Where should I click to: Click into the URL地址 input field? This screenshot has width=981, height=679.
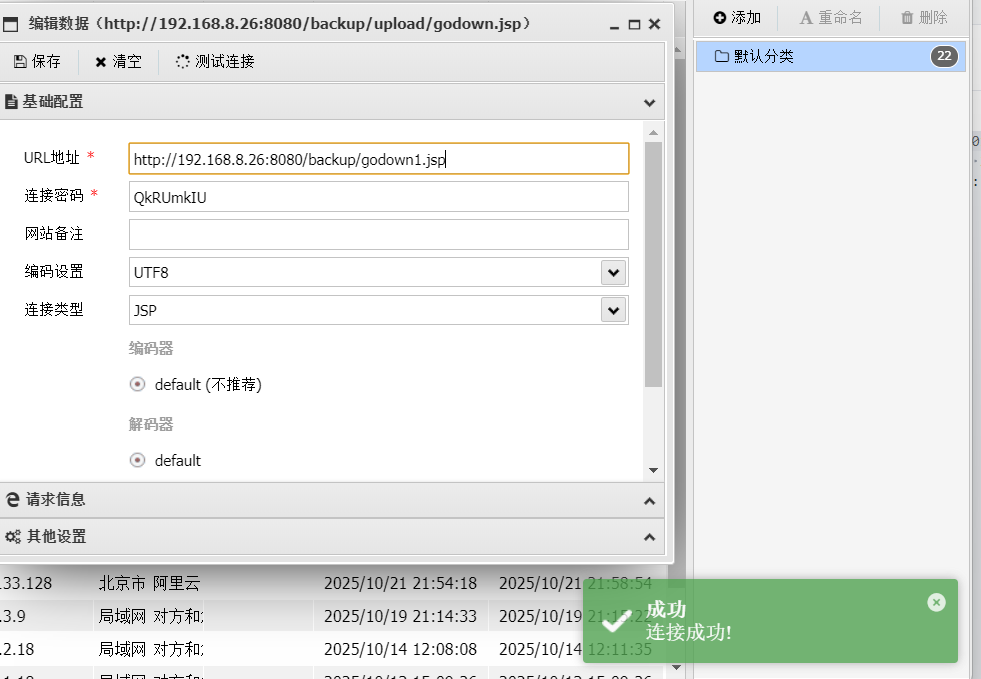[378, 159]
